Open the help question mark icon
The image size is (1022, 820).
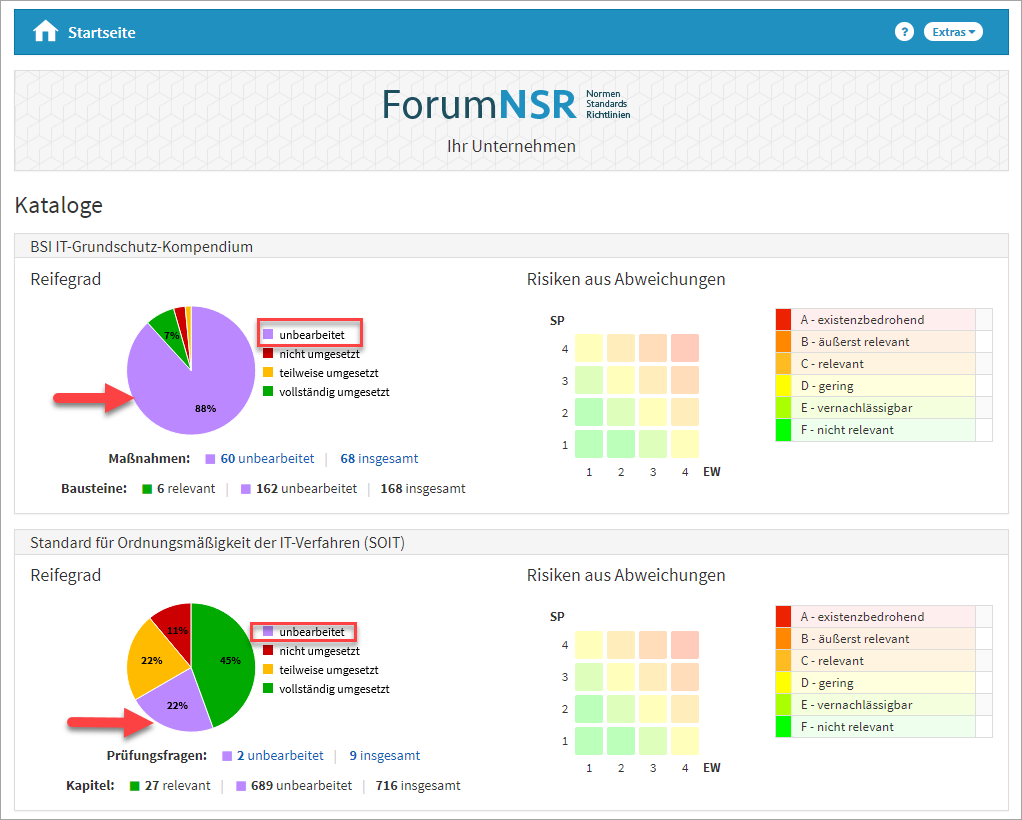904,32
